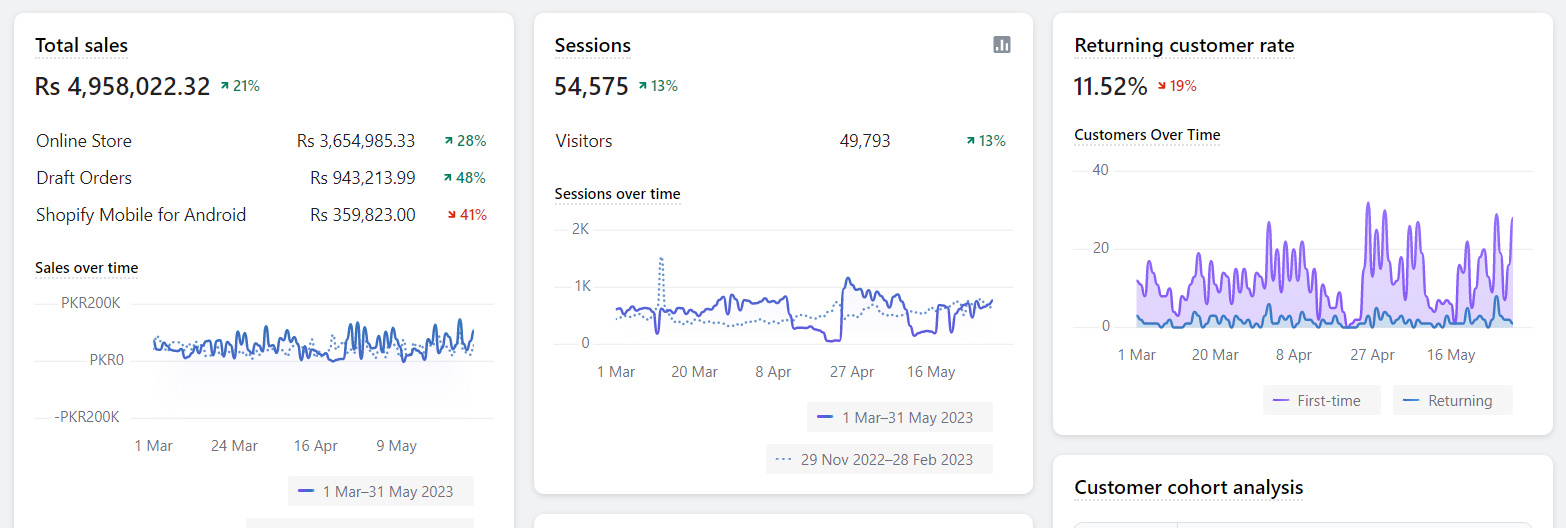The image size is (1566, 528).
Task: Select the Sales over time chart label
Action: pos(86,268)
